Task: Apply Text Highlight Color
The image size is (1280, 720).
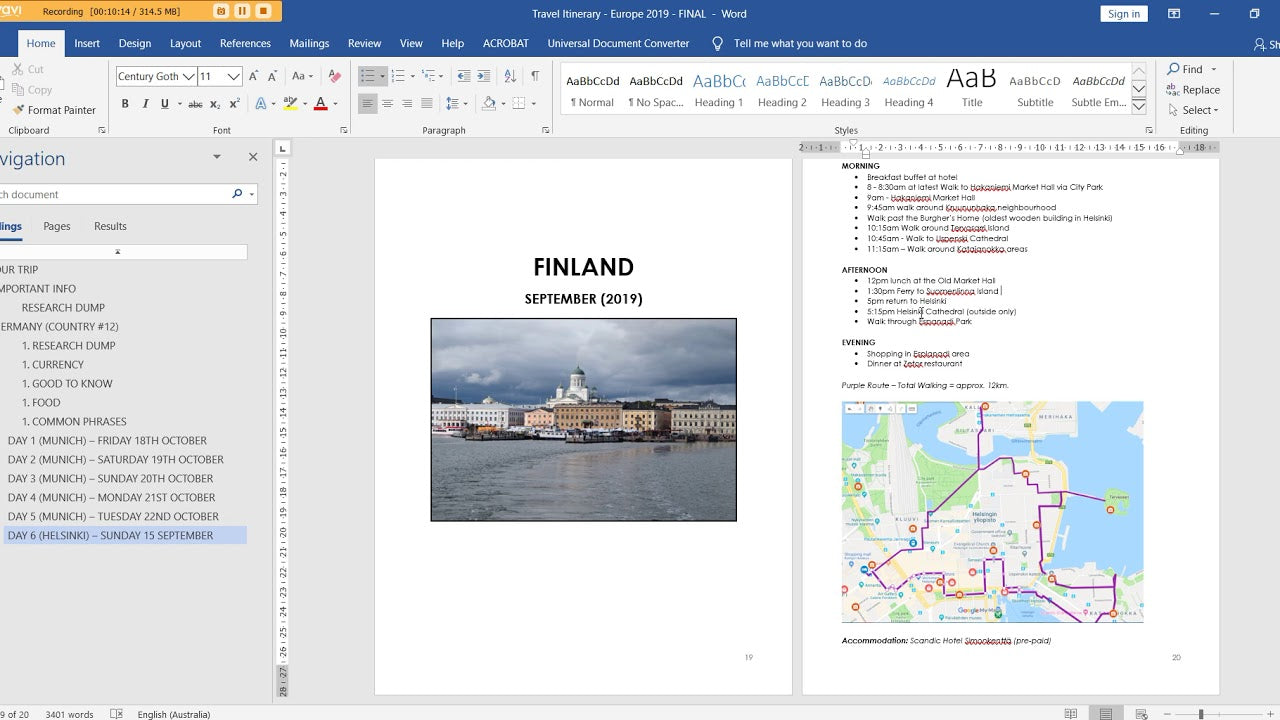Action: [x=290, y=104]
